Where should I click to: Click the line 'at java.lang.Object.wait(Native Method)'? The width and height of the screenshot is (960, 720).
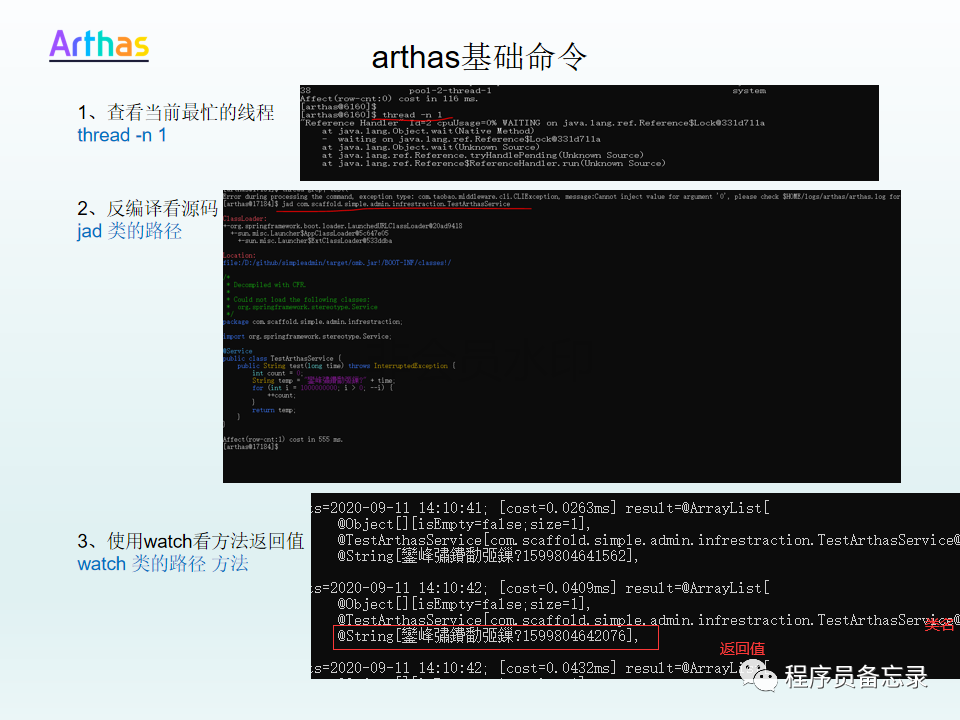point(427,131)
